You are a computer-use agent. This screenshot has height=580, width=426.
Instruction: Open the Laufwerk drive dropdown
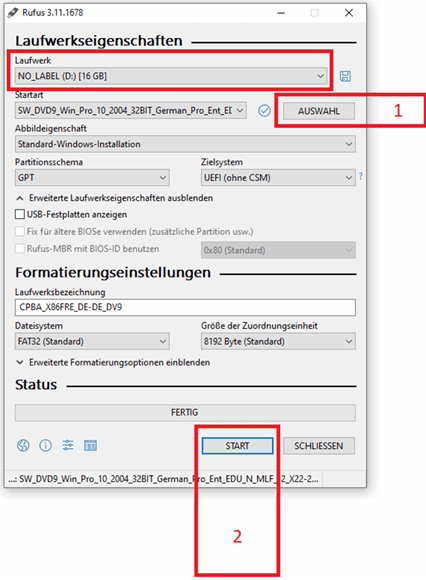pos(171,76)
